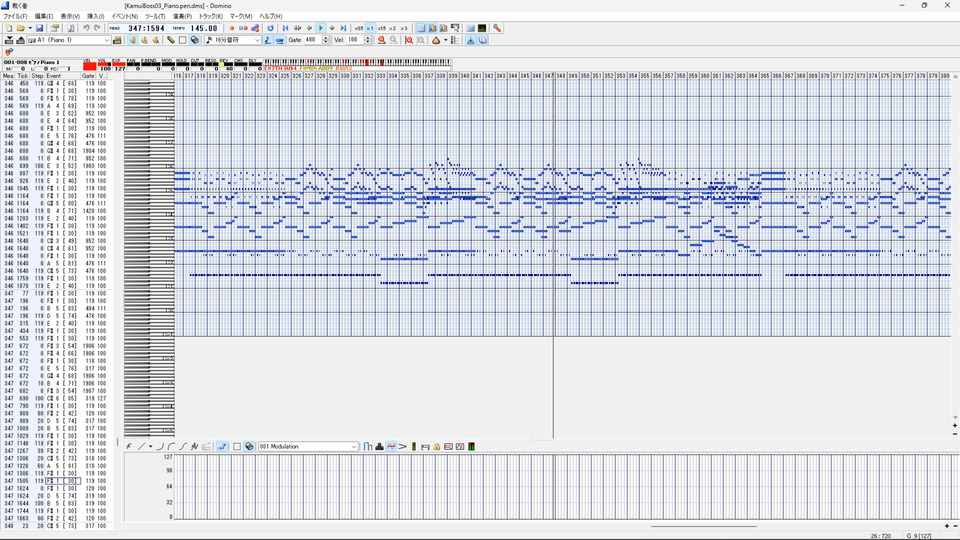Set playback speed to x1
The height and width of the screenshot is (540, 960).
370,28
